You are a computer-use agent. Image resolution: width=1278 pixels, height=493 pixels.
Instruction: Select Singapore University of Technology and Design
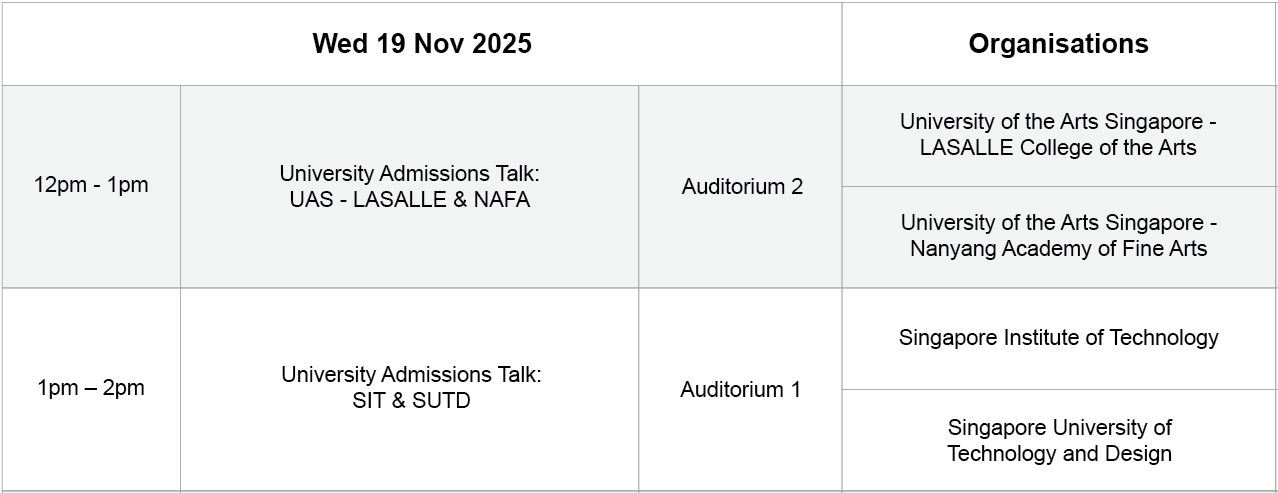point(1059,440)
